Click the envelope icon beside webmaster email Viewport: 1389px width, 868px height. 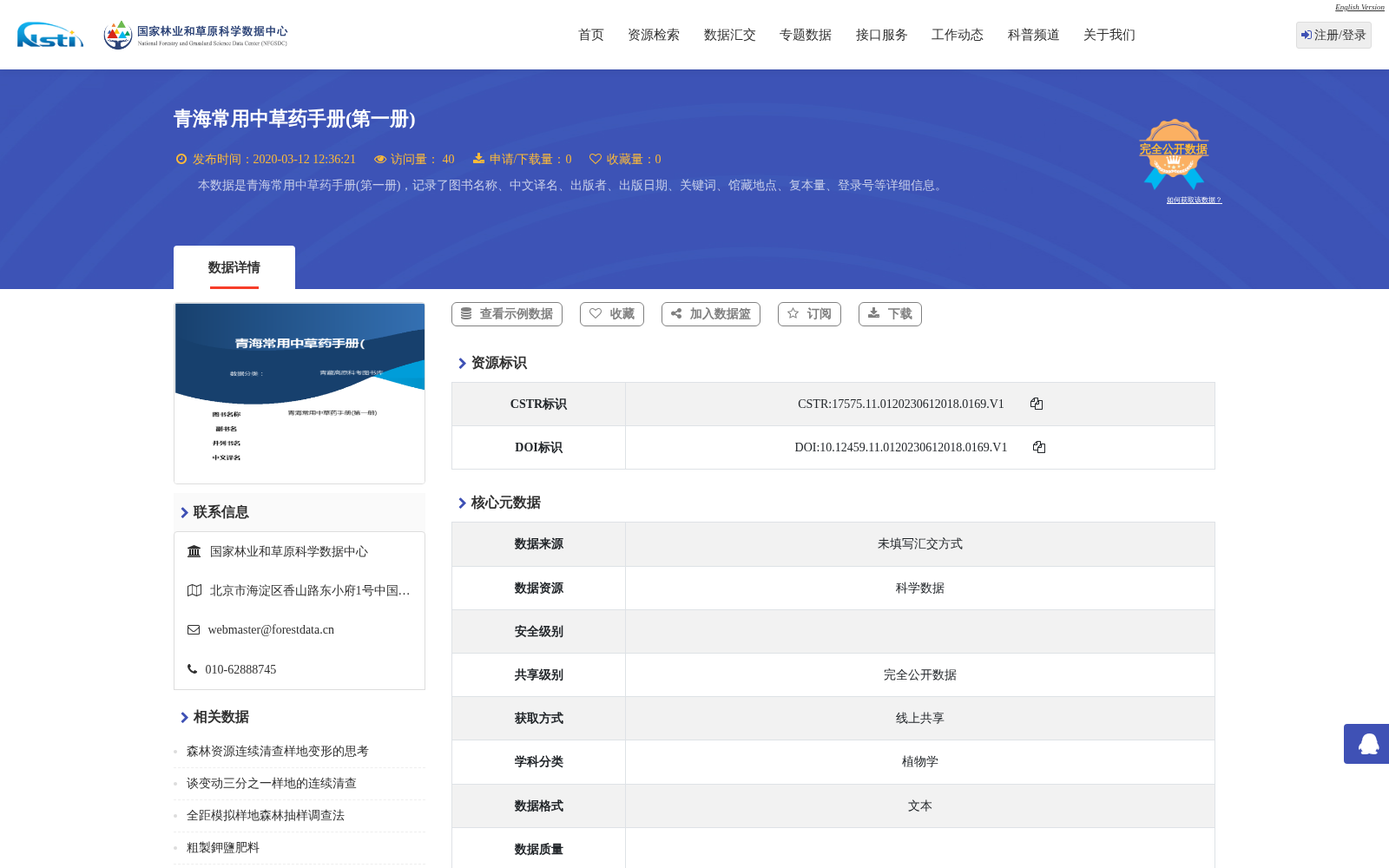point(194,630)
